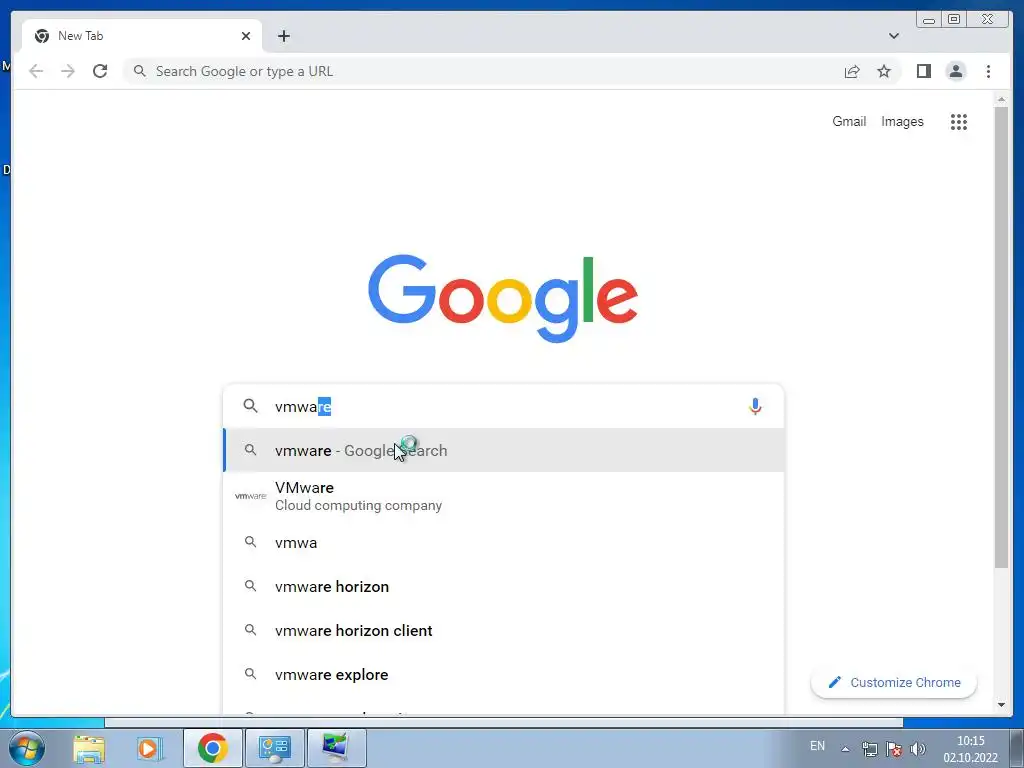Click the Chrome taskbar icon
This screenshot has width=1024, height=768.
click(212, 748)
